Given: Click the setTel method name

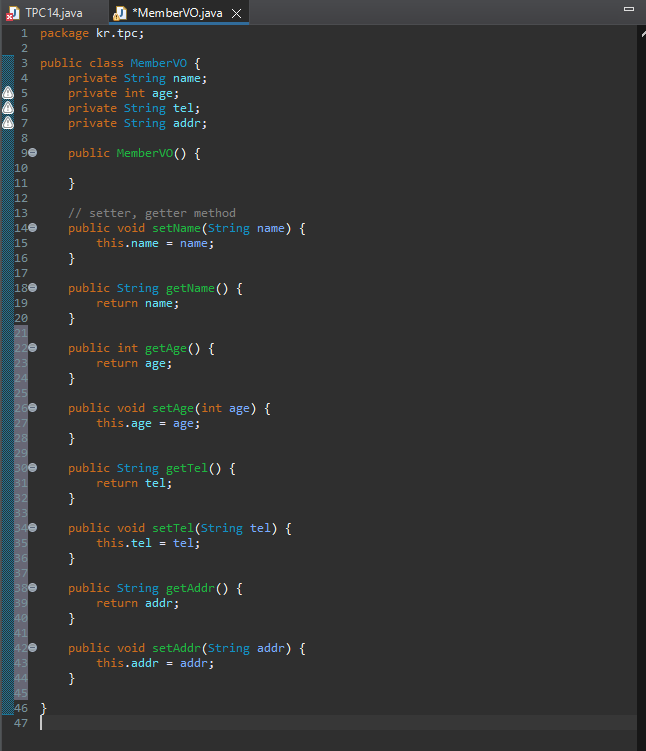Looking at the screenshot, I should [x=173, y=528].
